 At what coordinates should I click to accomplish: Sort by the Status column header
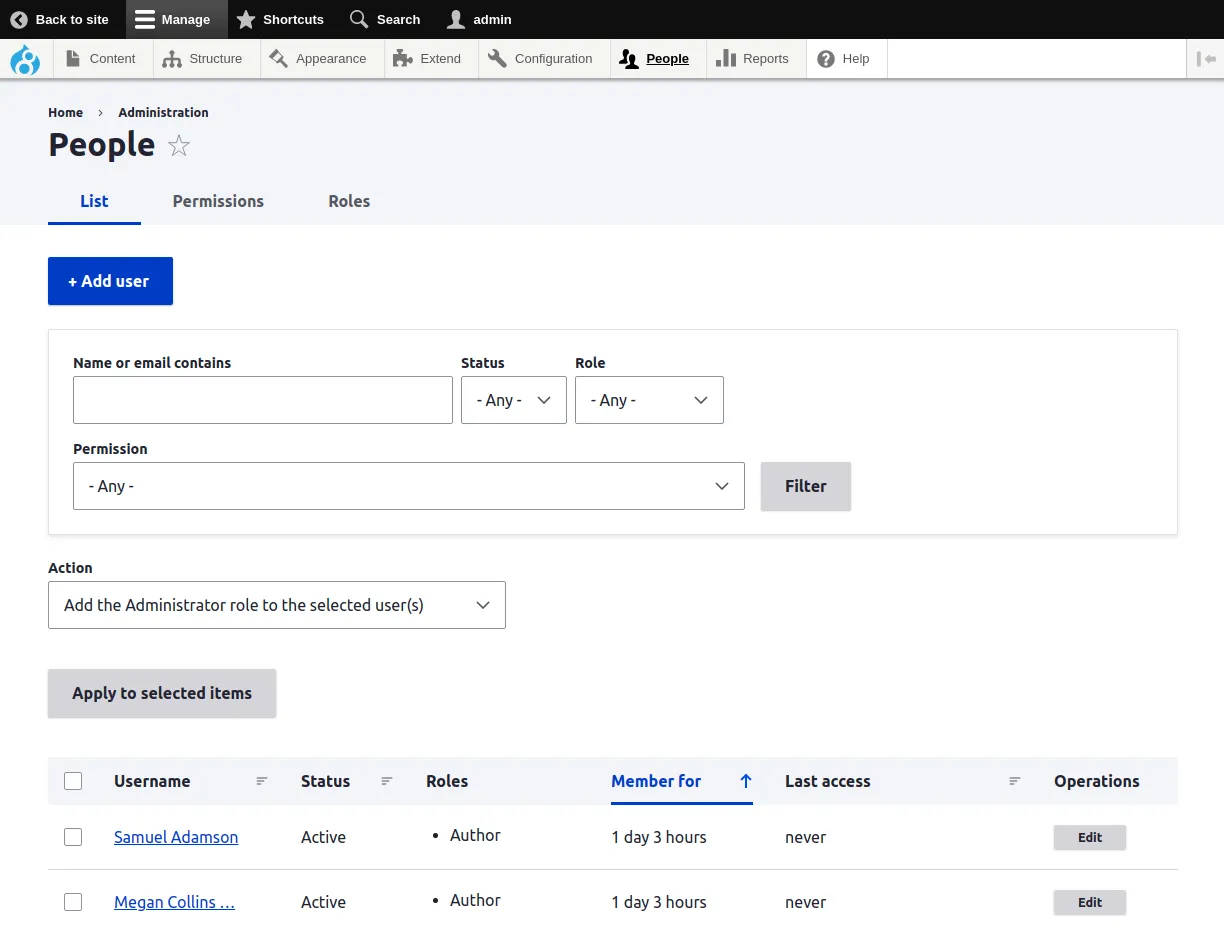(325, 781)
